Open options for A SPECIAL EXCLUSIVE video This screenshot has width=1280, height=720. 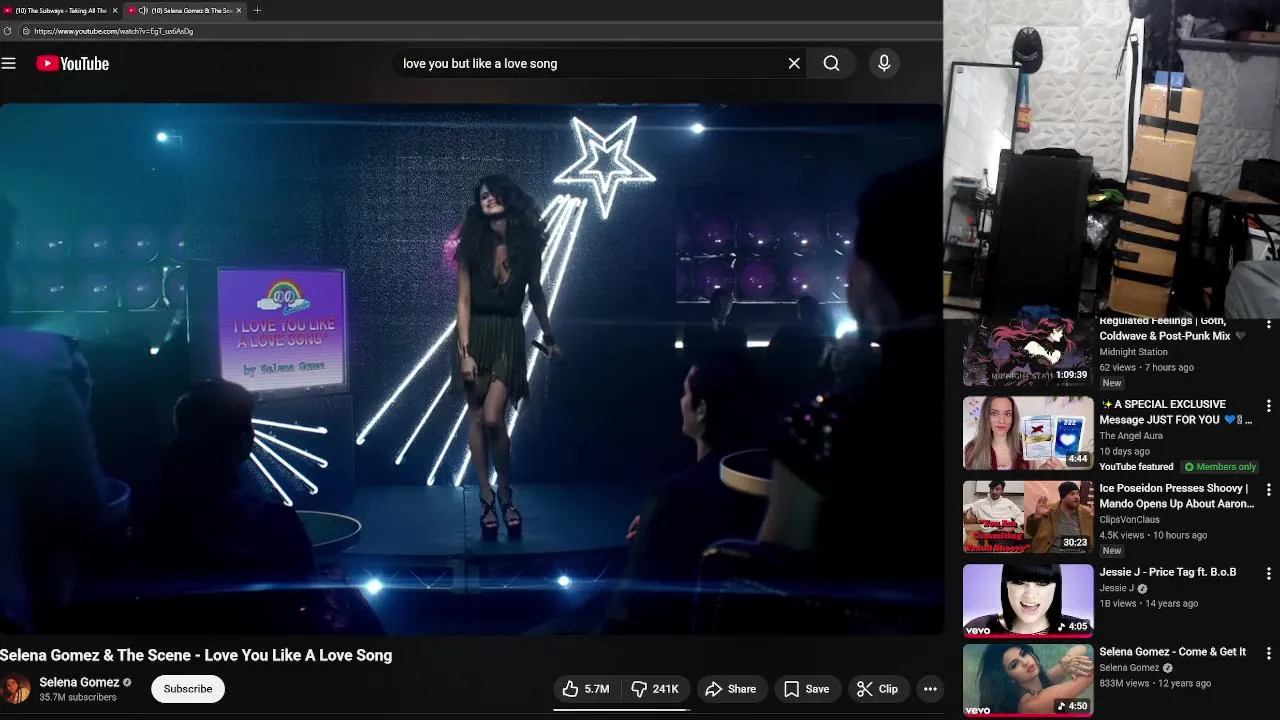(1268, 406)
